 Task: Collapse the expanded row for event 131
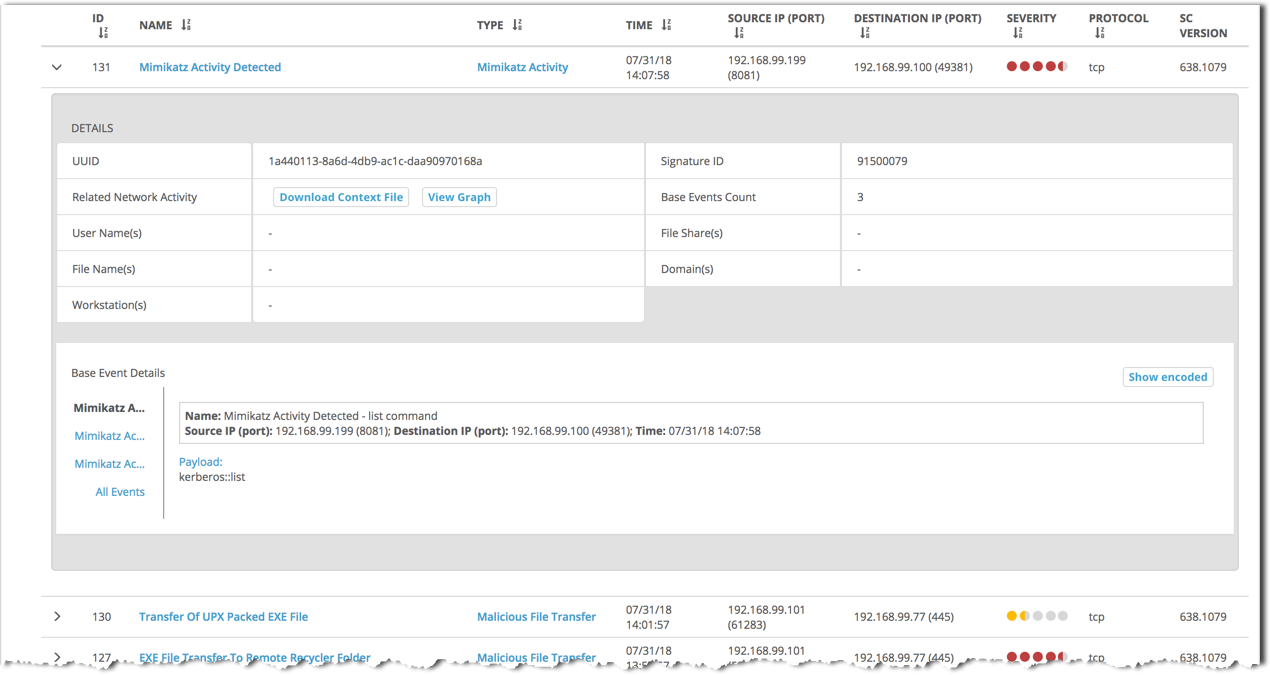[57, 67]
